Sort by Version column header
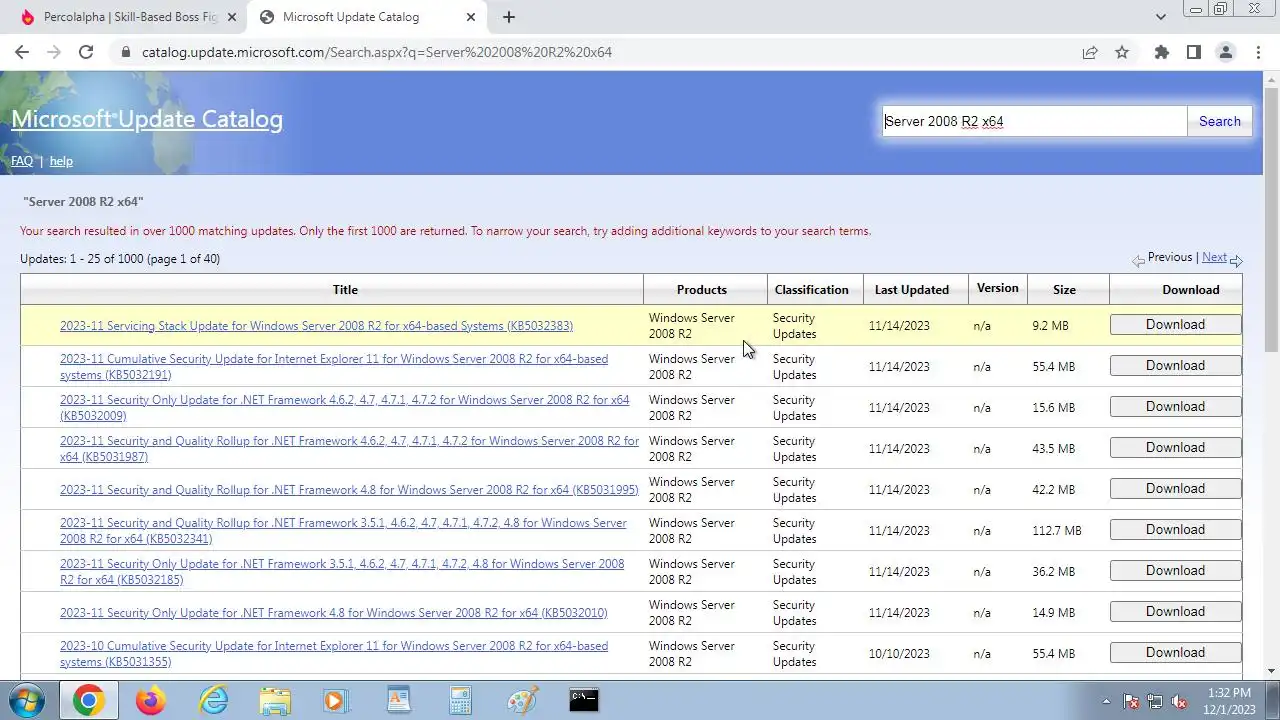This screenshot has width=1280, height=720. click(x=997, y=288)
